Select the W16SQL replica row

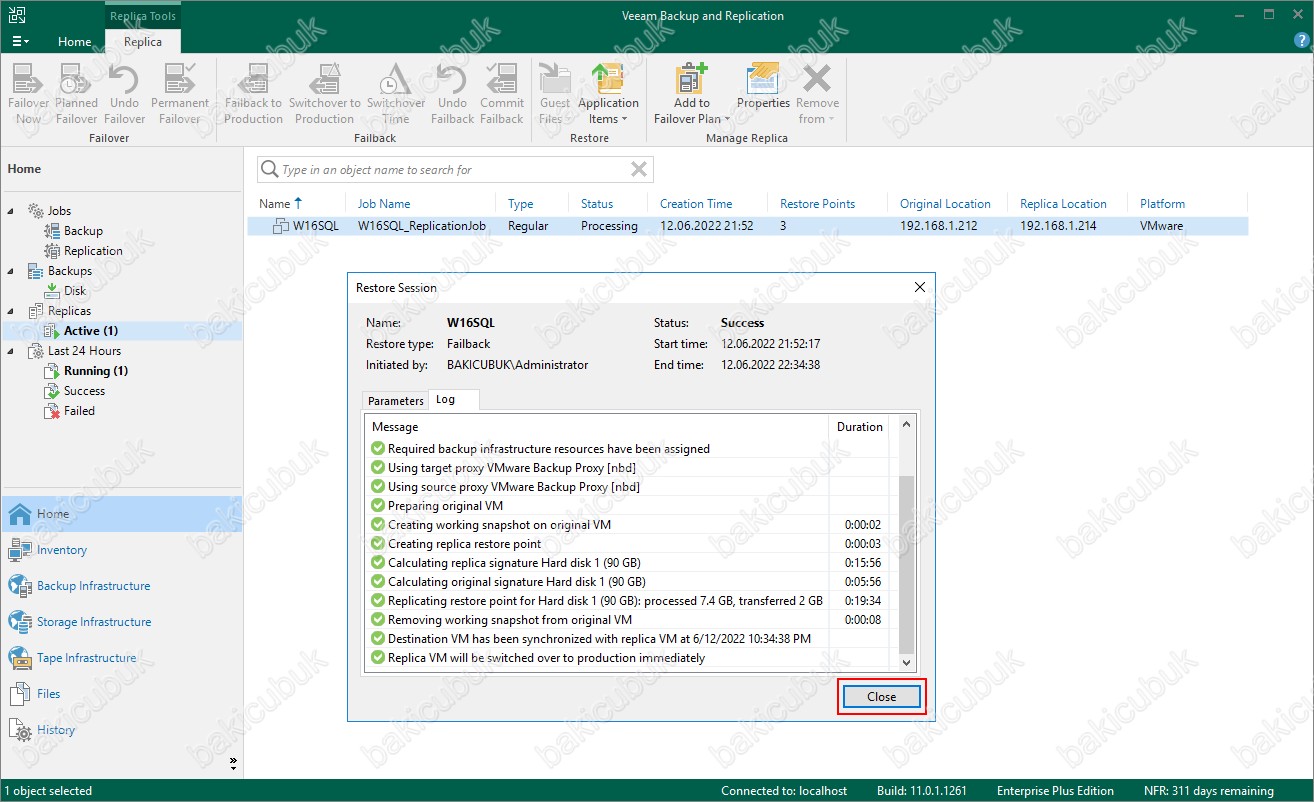point(748,226)
